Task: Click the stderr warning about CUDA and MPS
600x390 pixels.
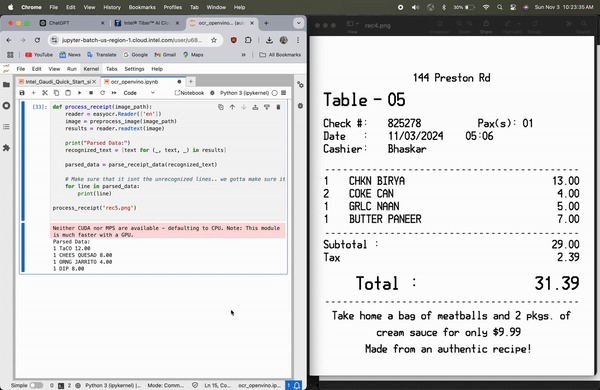Action: pos(168,231)
